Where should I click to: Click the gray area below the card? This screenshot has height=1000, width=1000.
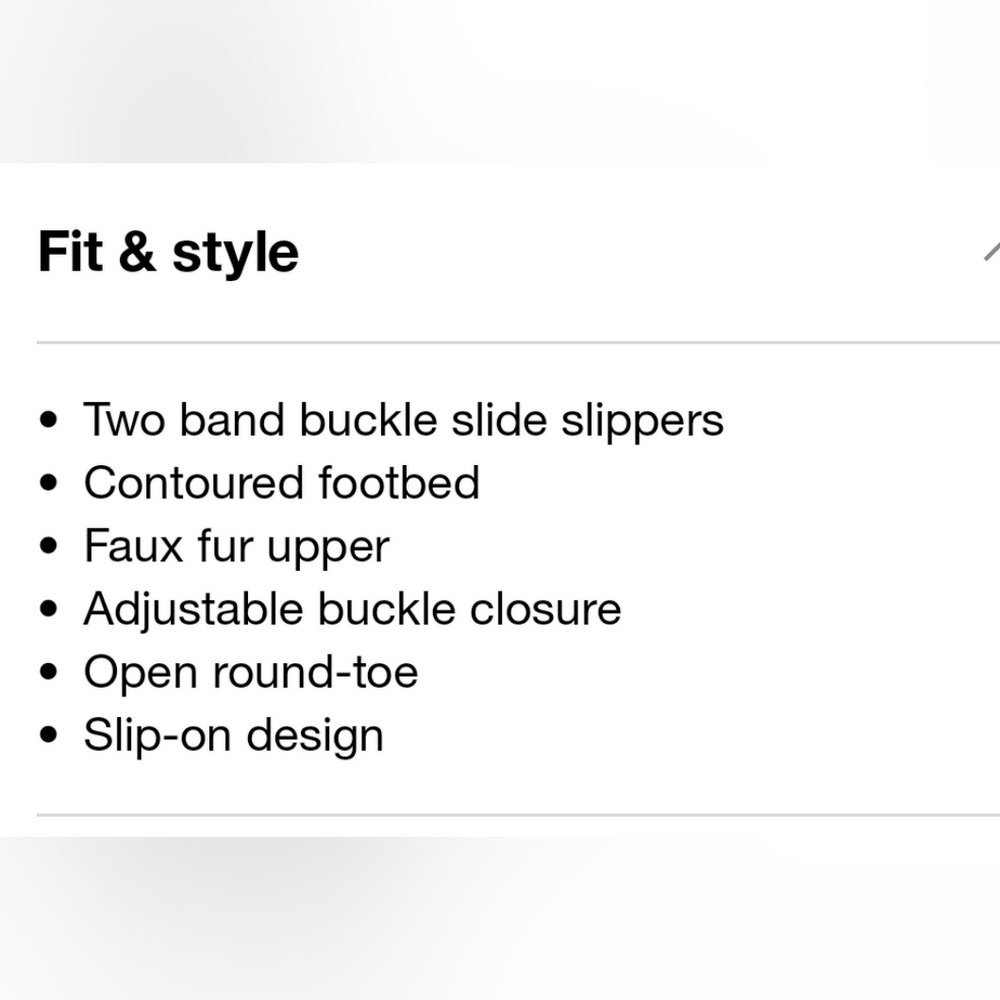(500, 918)
